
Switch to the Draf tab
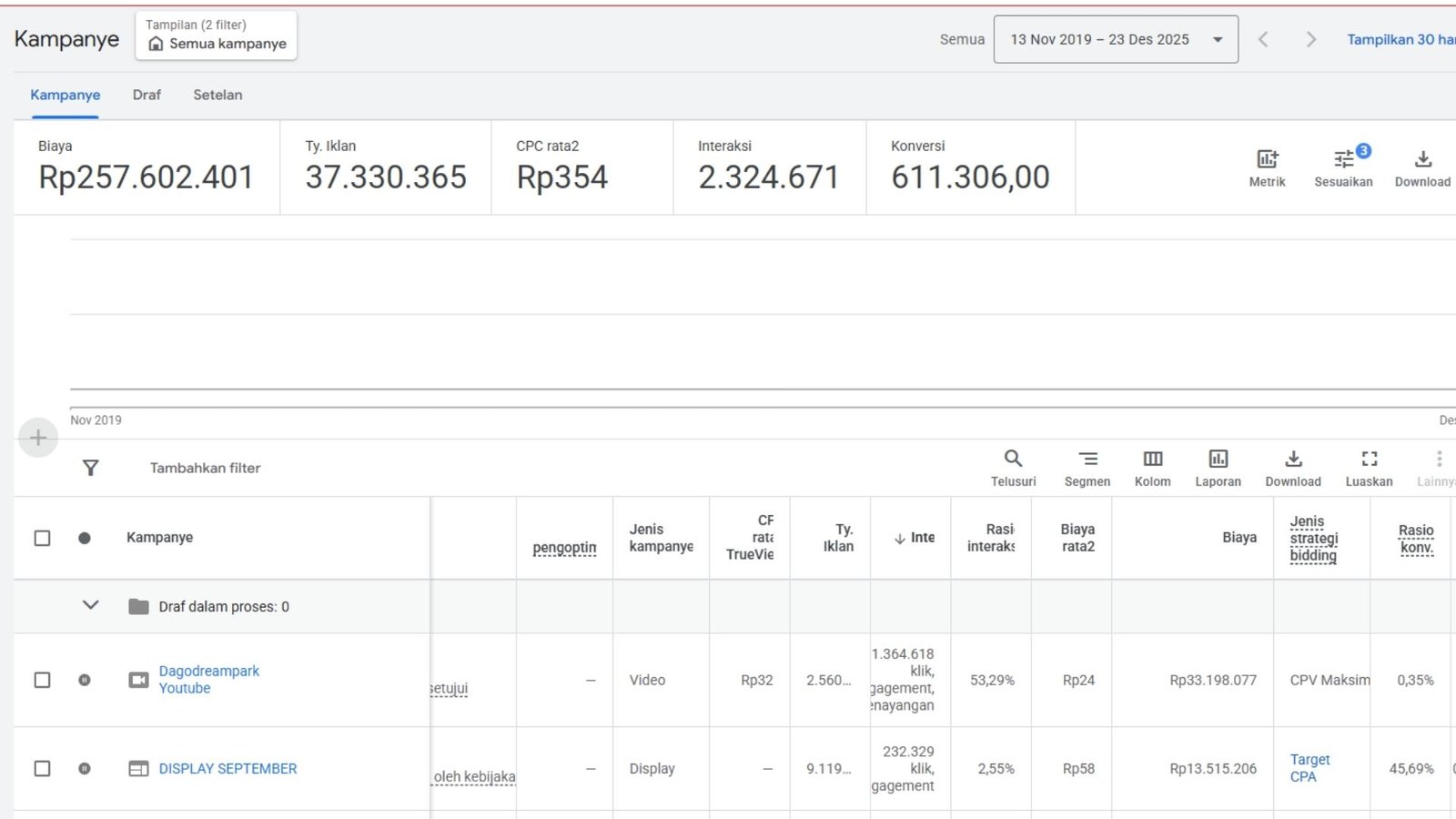[x=147, y=95]
